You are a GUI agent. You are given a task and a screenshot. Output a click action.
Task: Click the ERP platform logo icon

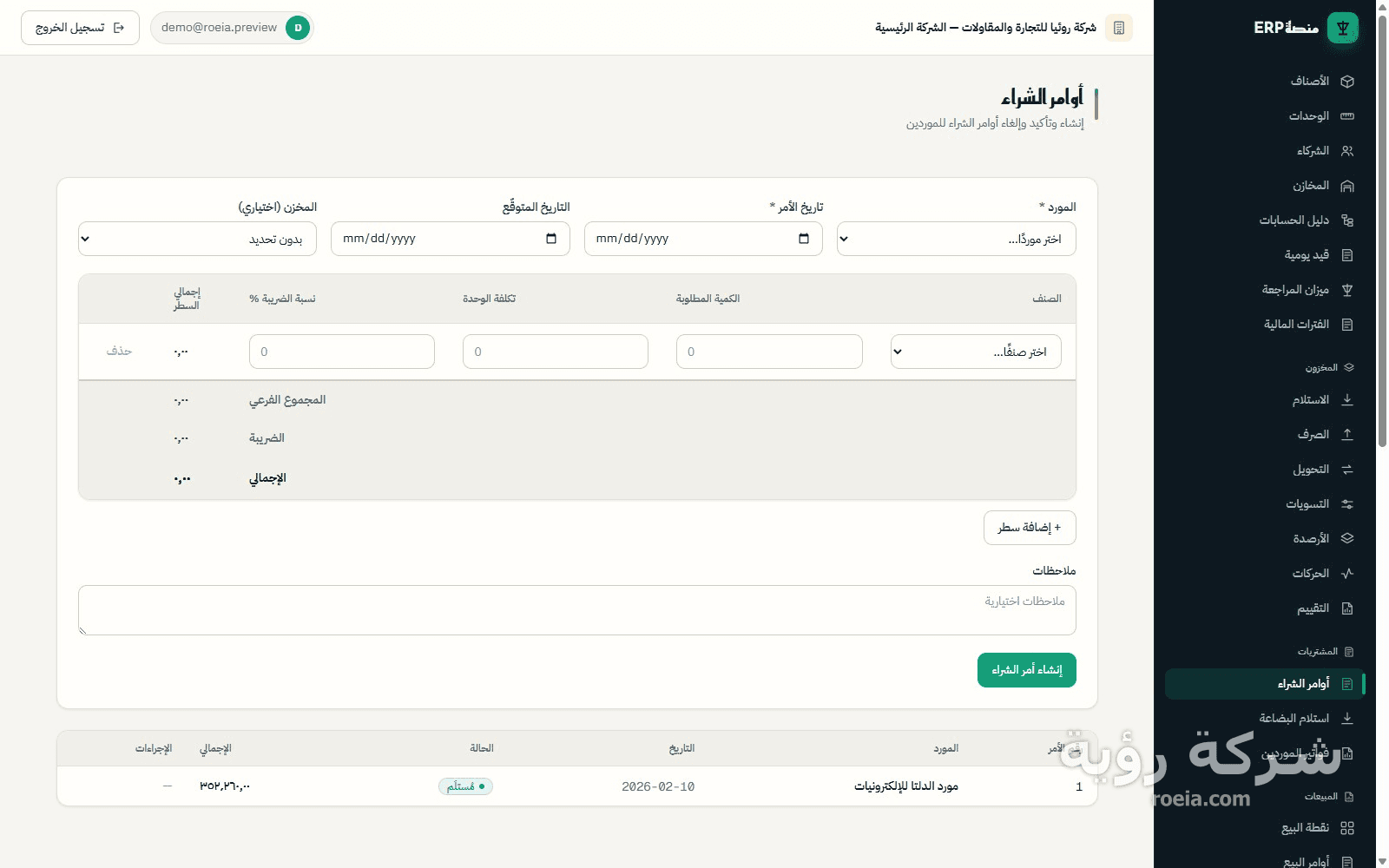[x=1343, y=28]
